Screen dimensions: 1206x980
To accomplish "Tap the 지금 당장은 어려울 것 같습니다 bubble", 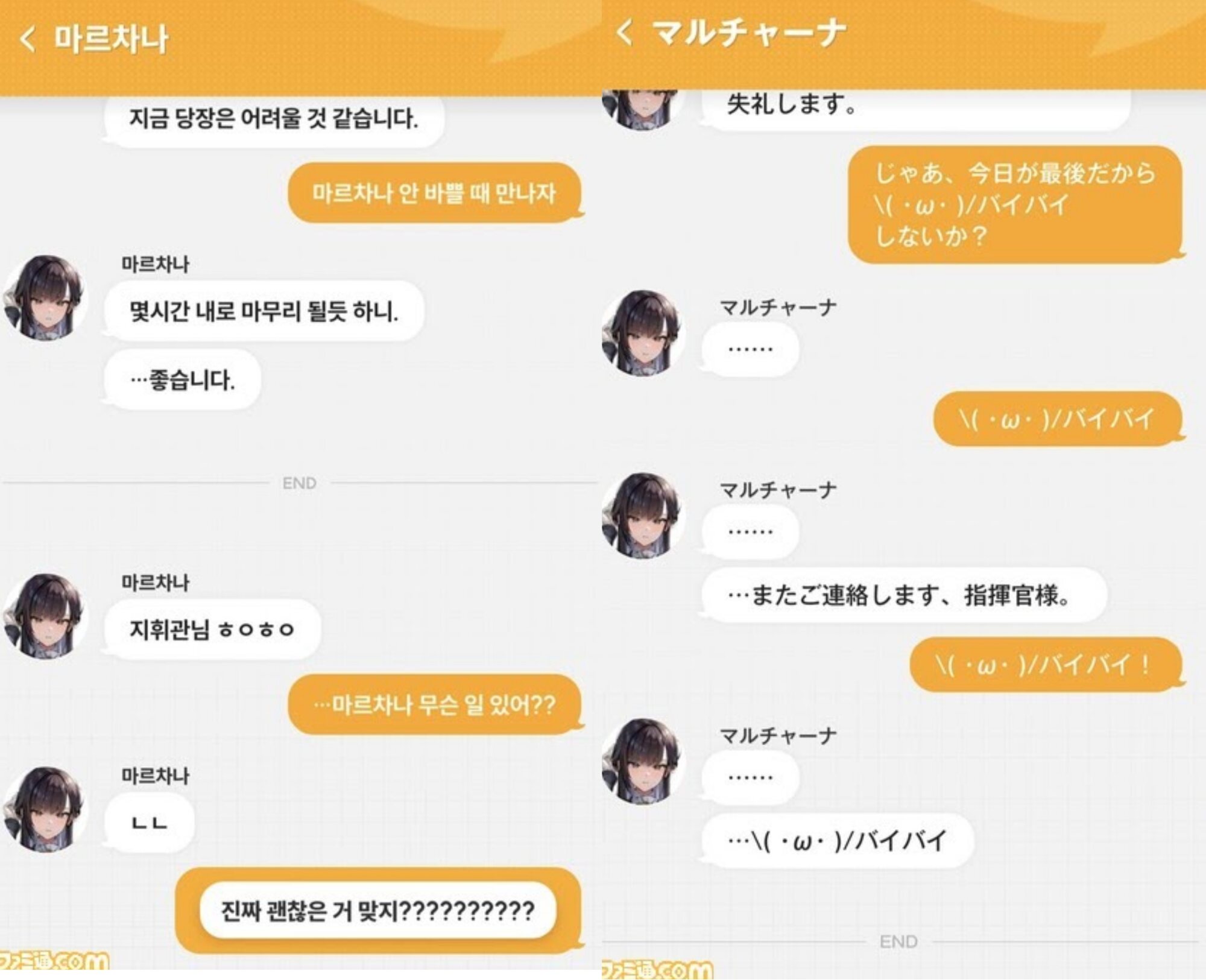I will click(x=274, y=119).
